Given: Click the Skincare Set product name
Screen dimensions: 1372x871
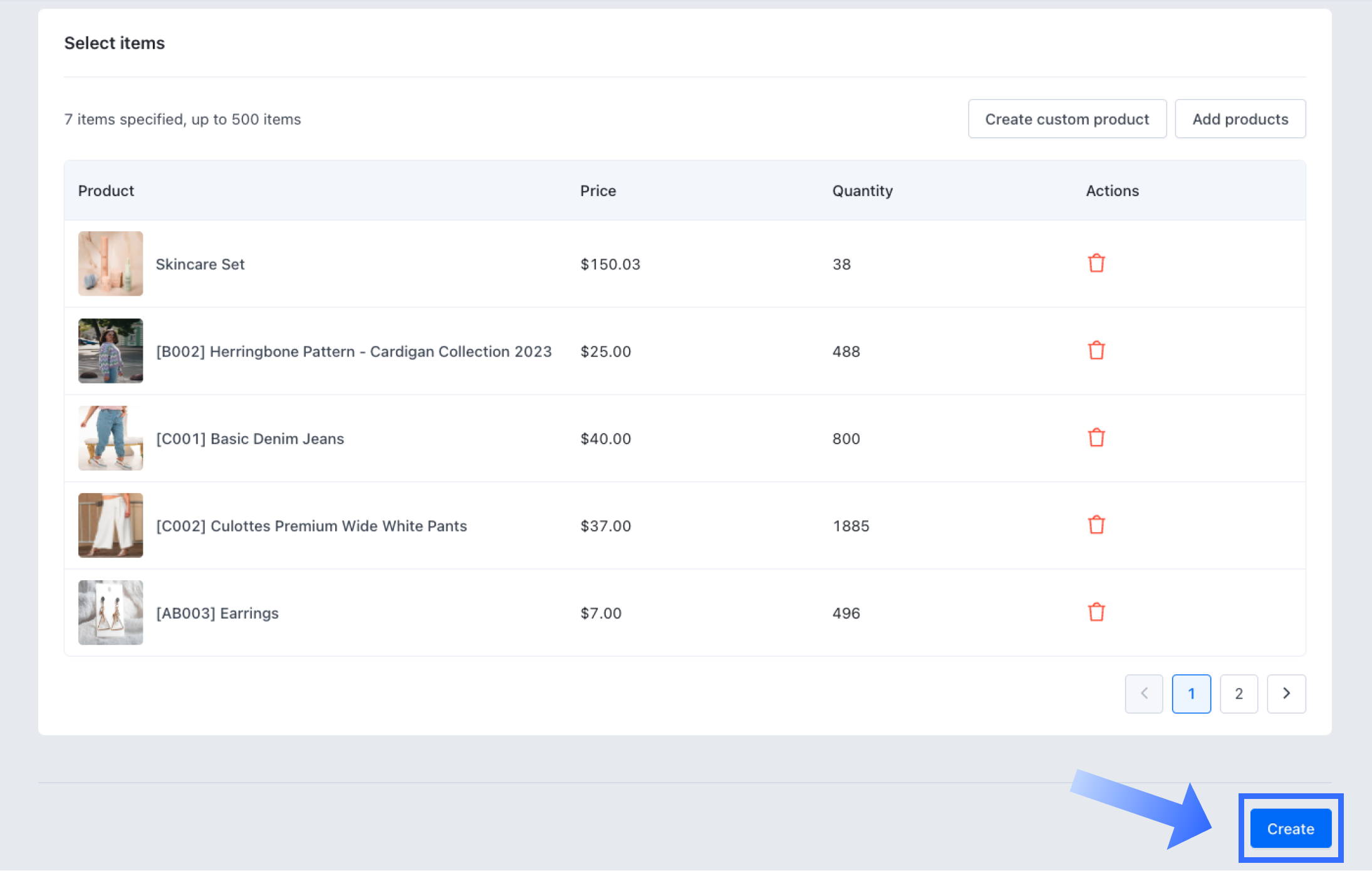Looking at the screenshot, I should [x=200, y=264].
